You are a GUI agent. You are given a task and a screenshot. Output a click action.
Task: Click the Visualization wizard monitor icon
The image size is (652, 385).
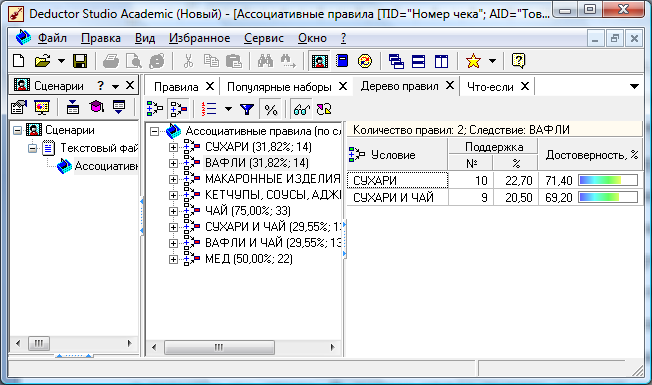point(42,107)
